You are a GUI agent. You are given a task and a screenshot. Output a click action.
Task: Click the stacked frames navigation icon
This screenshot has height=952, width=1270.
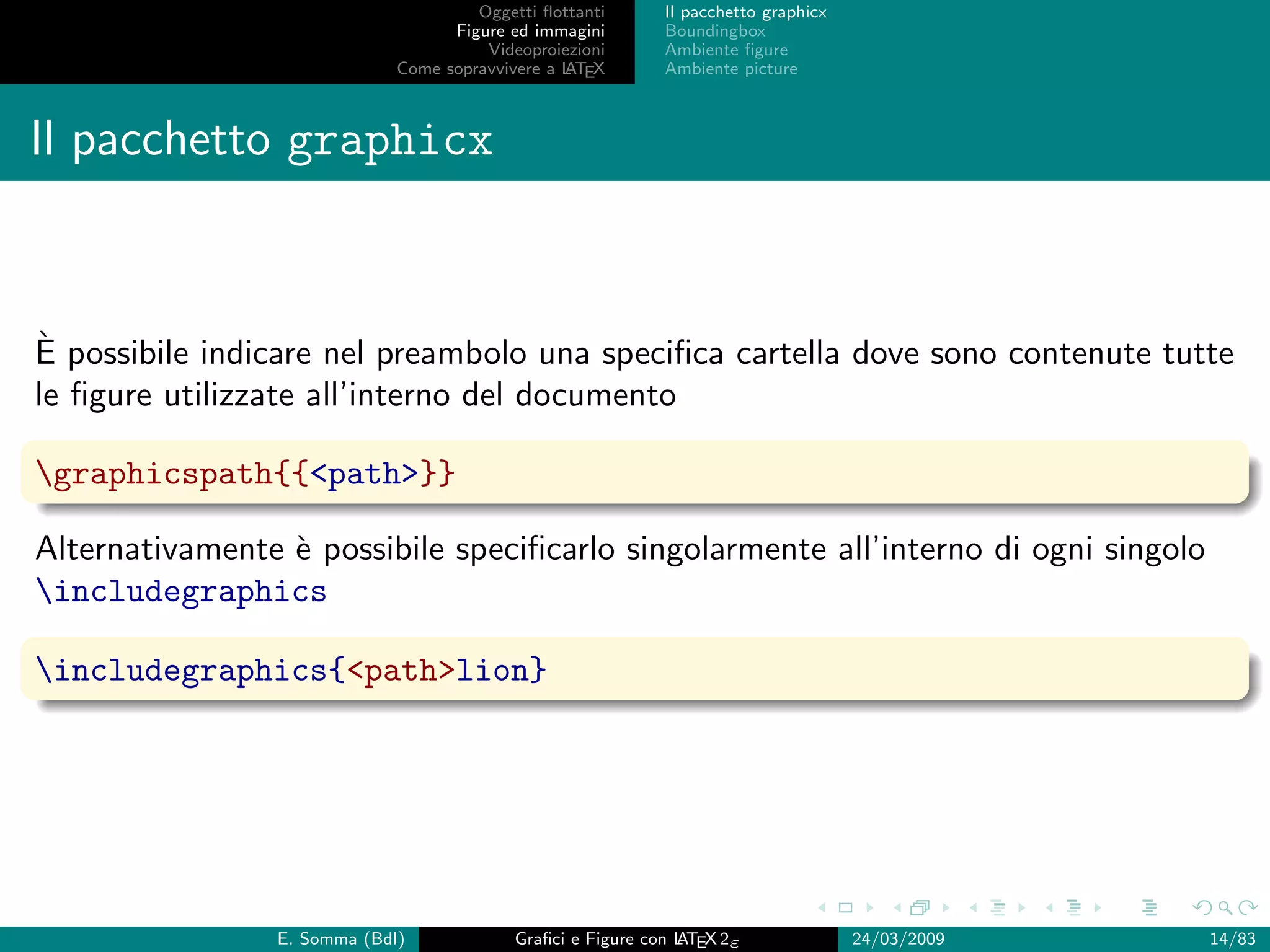(x=920, y=908)
